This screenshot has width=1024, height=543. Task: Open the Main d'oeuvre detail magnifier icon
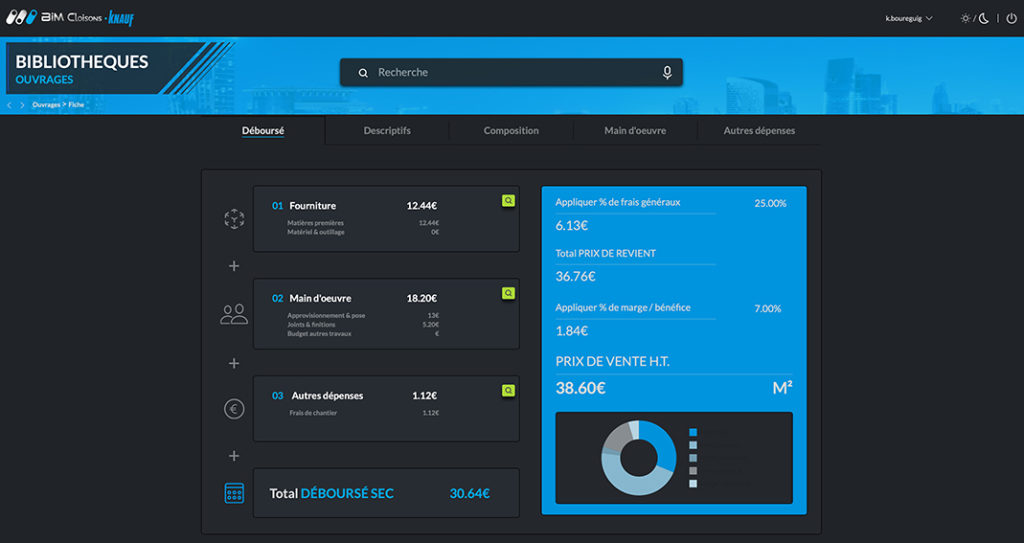coord(508,293)
